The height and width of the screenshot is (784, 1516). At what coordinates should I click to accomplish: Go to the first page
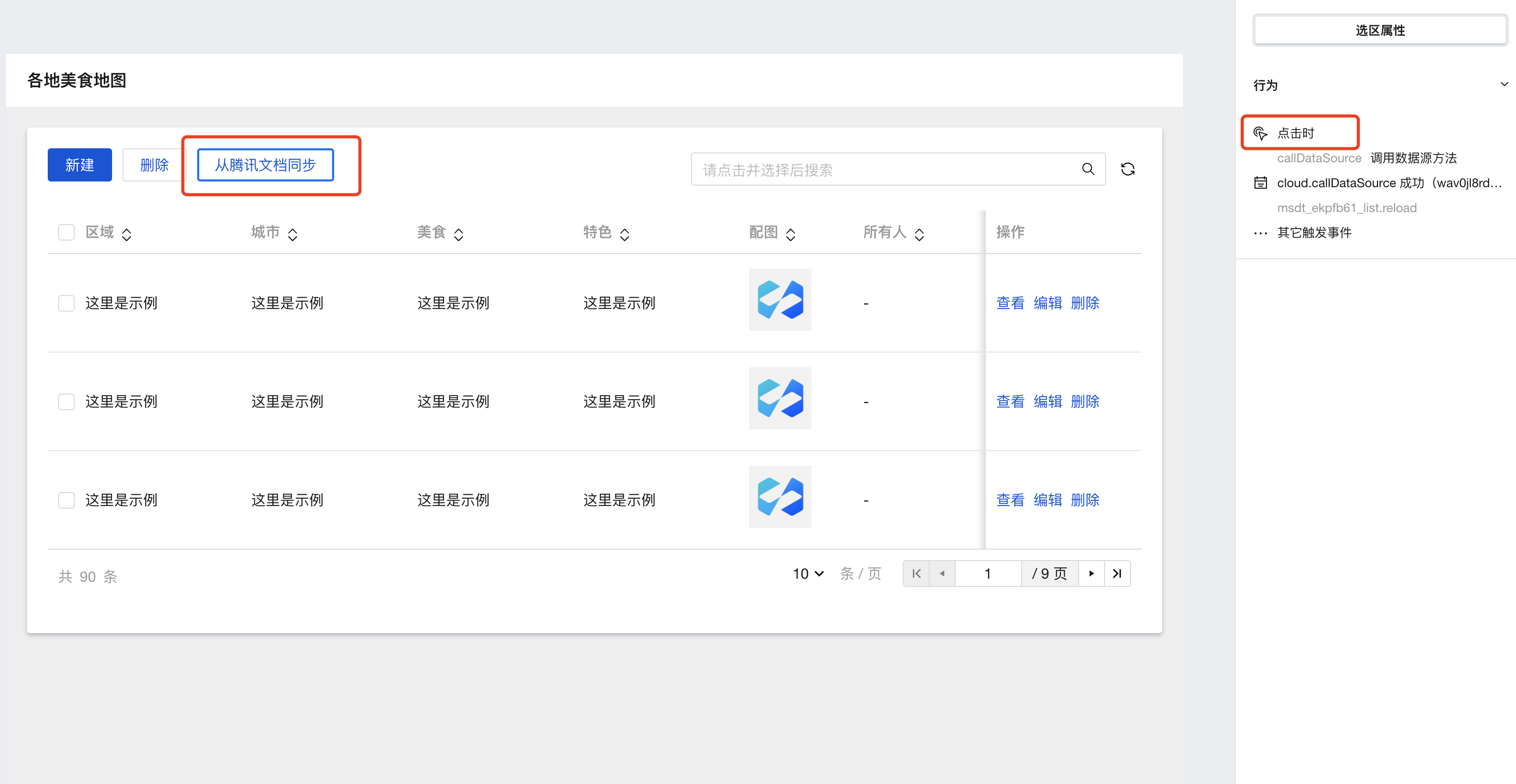click(916, 573)
